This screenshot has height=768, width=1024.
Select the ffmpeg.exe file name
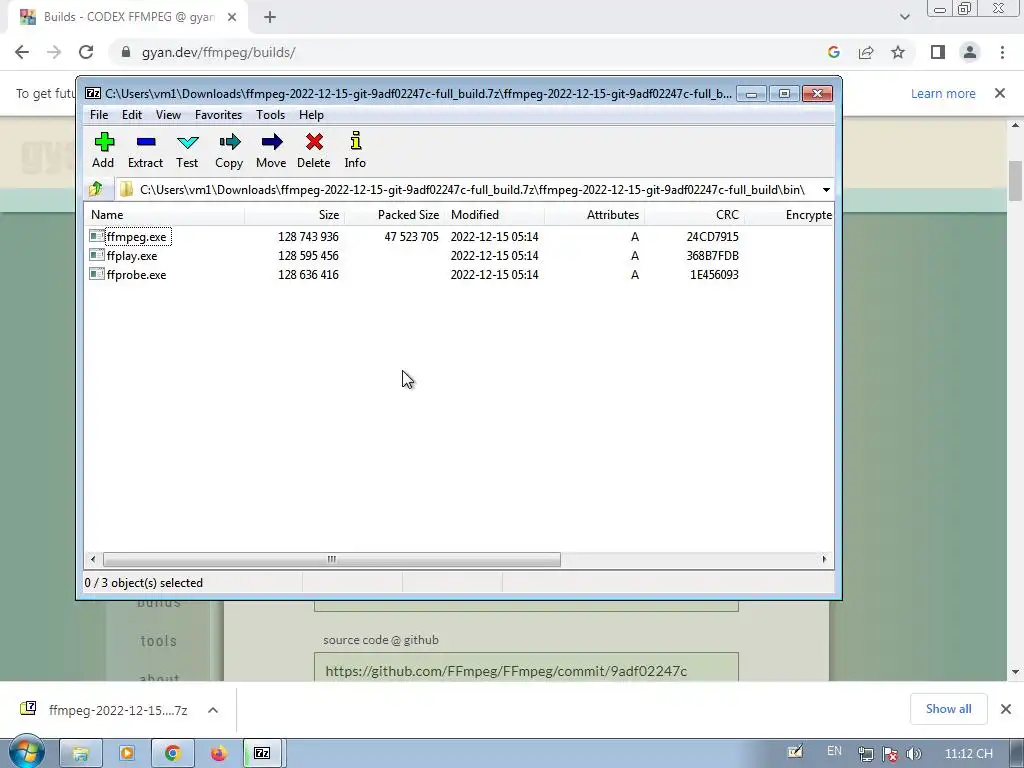click(136, 236)
